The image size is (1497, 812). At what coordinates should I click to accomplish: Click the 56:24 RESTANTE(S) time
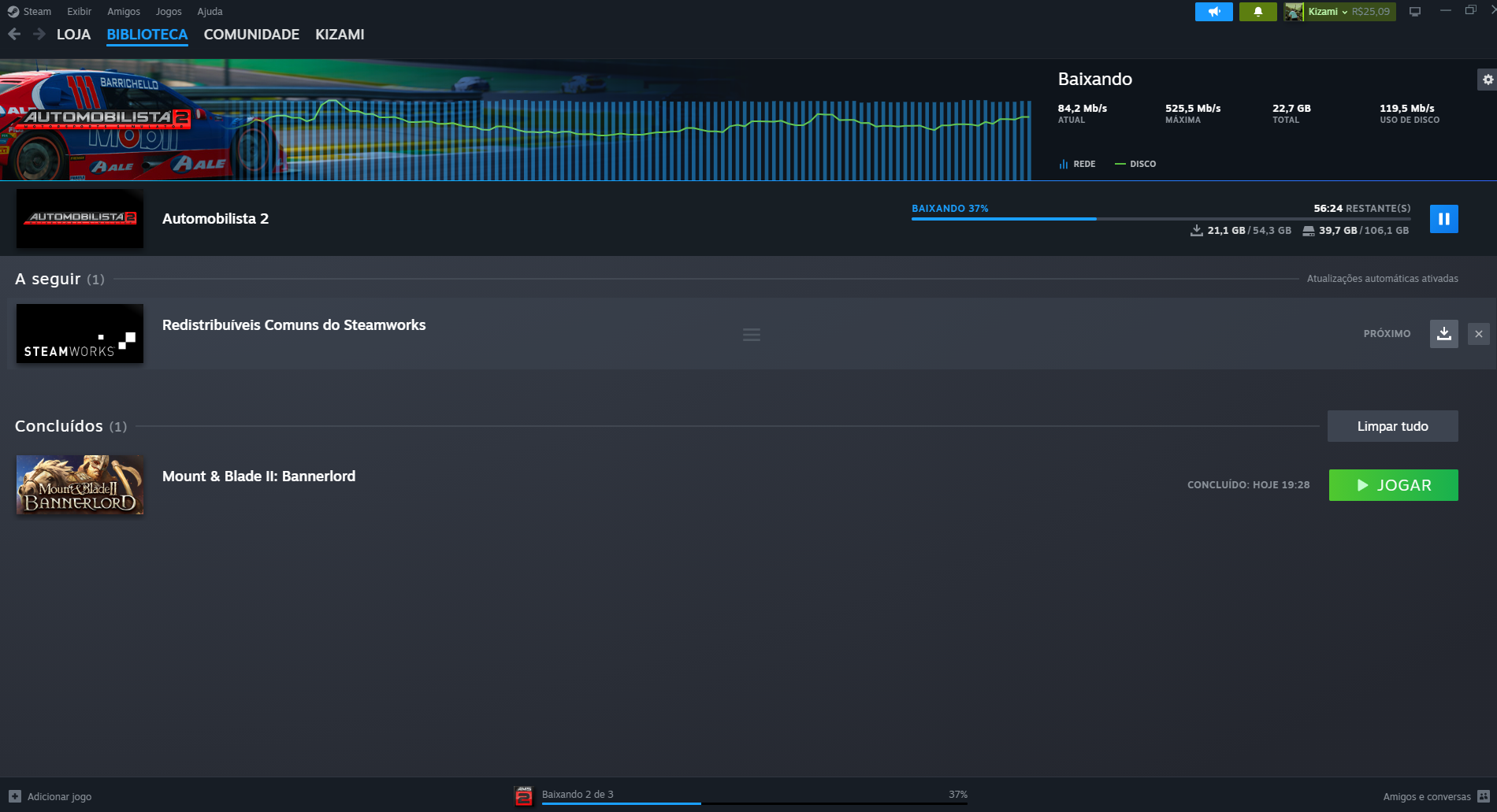(x=1361, y=209)
